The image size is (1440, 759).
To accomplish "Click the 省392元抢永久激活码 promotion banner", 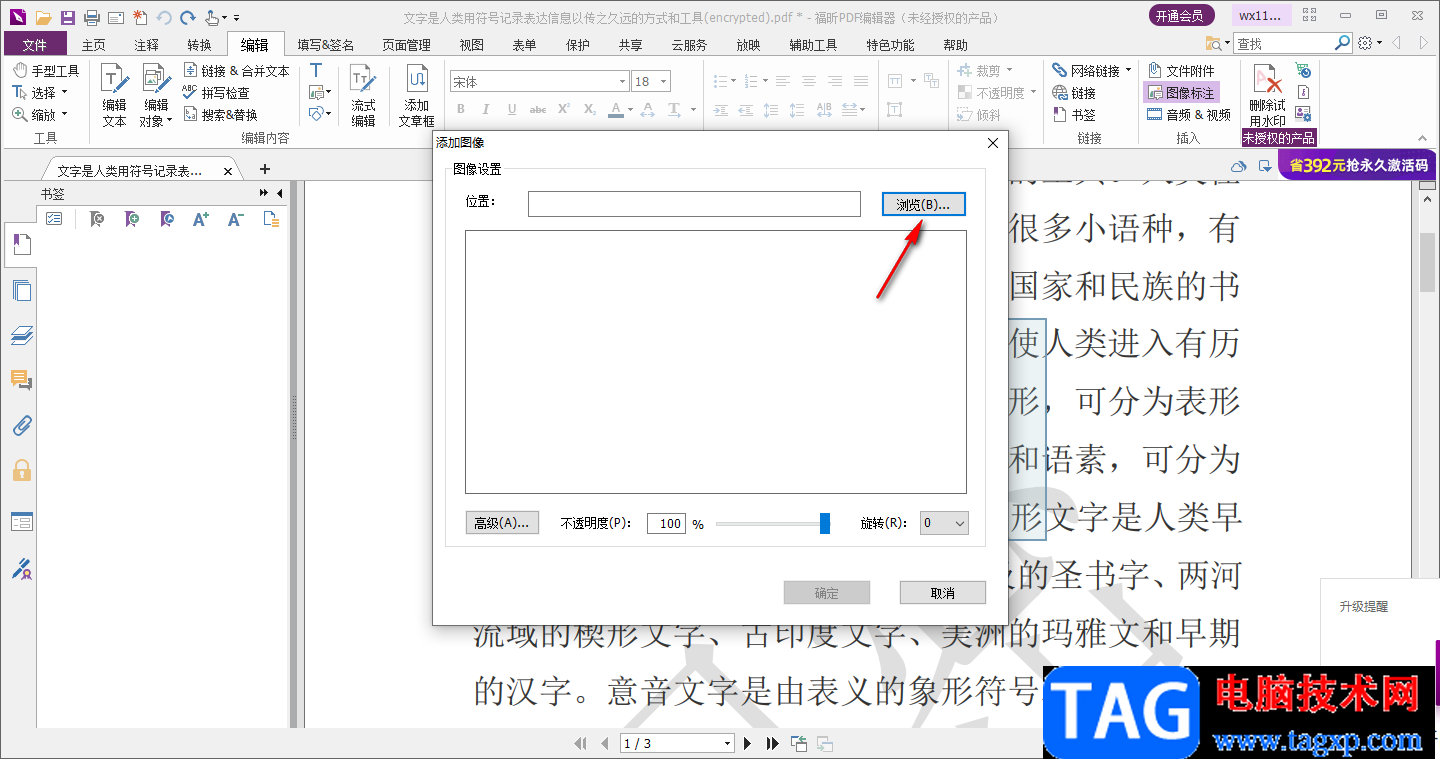I will pos(1358,165).
